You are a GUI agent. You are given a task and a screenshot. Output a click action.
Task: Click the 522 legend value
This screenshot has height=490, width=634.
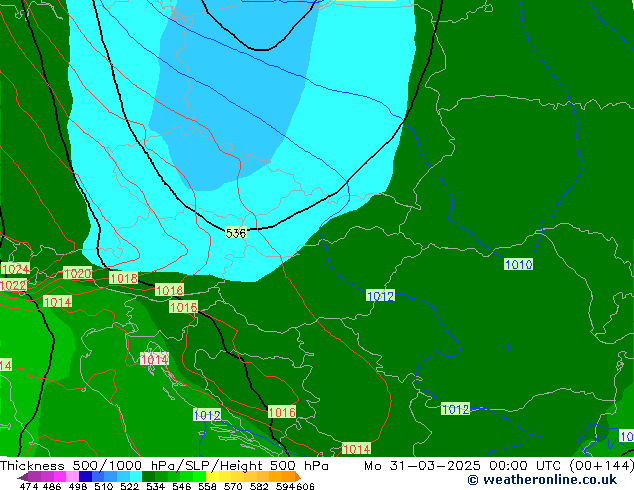[x=129, y=486]
